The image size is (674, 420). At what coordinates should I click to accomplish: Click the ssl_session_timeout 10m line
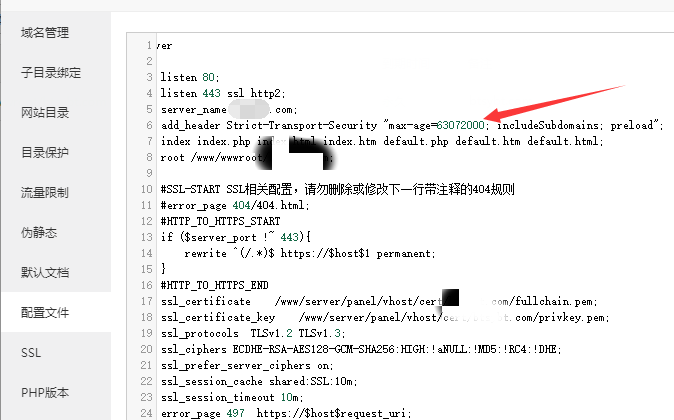(232, 397)
